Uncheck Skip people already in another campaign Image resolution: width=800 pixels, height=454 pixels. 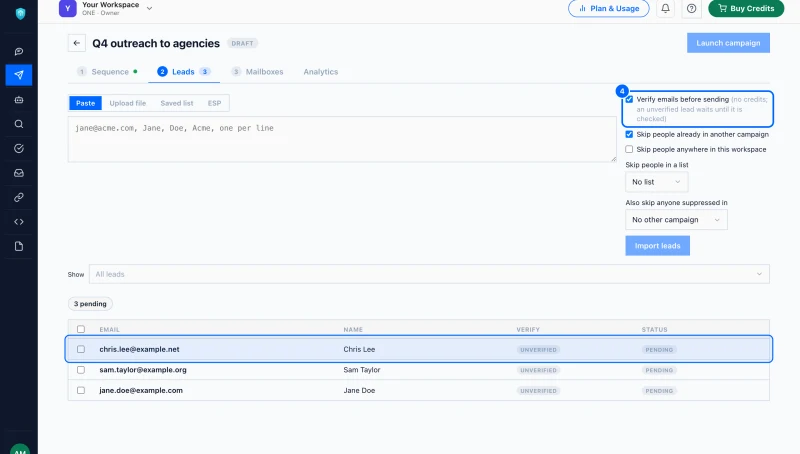click(x=630, y=134)
